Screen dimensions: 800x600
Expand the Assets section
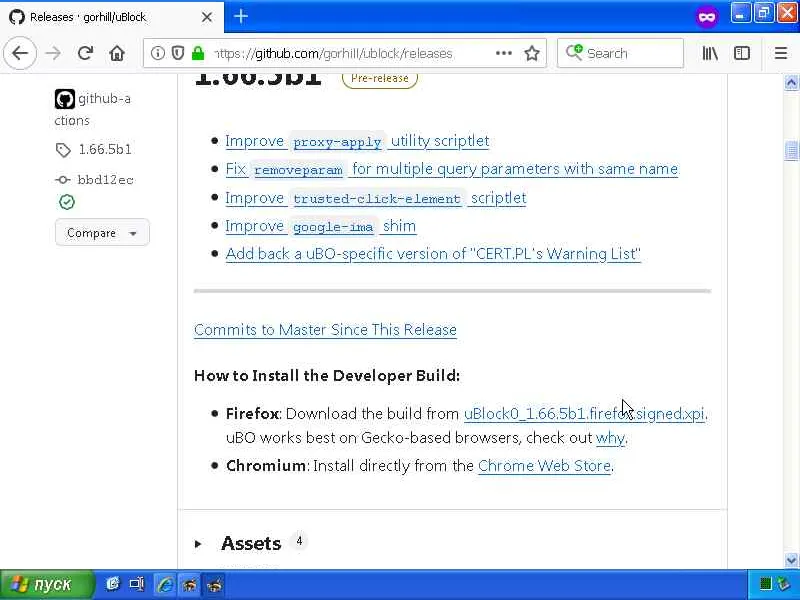[x=198, y=544]
